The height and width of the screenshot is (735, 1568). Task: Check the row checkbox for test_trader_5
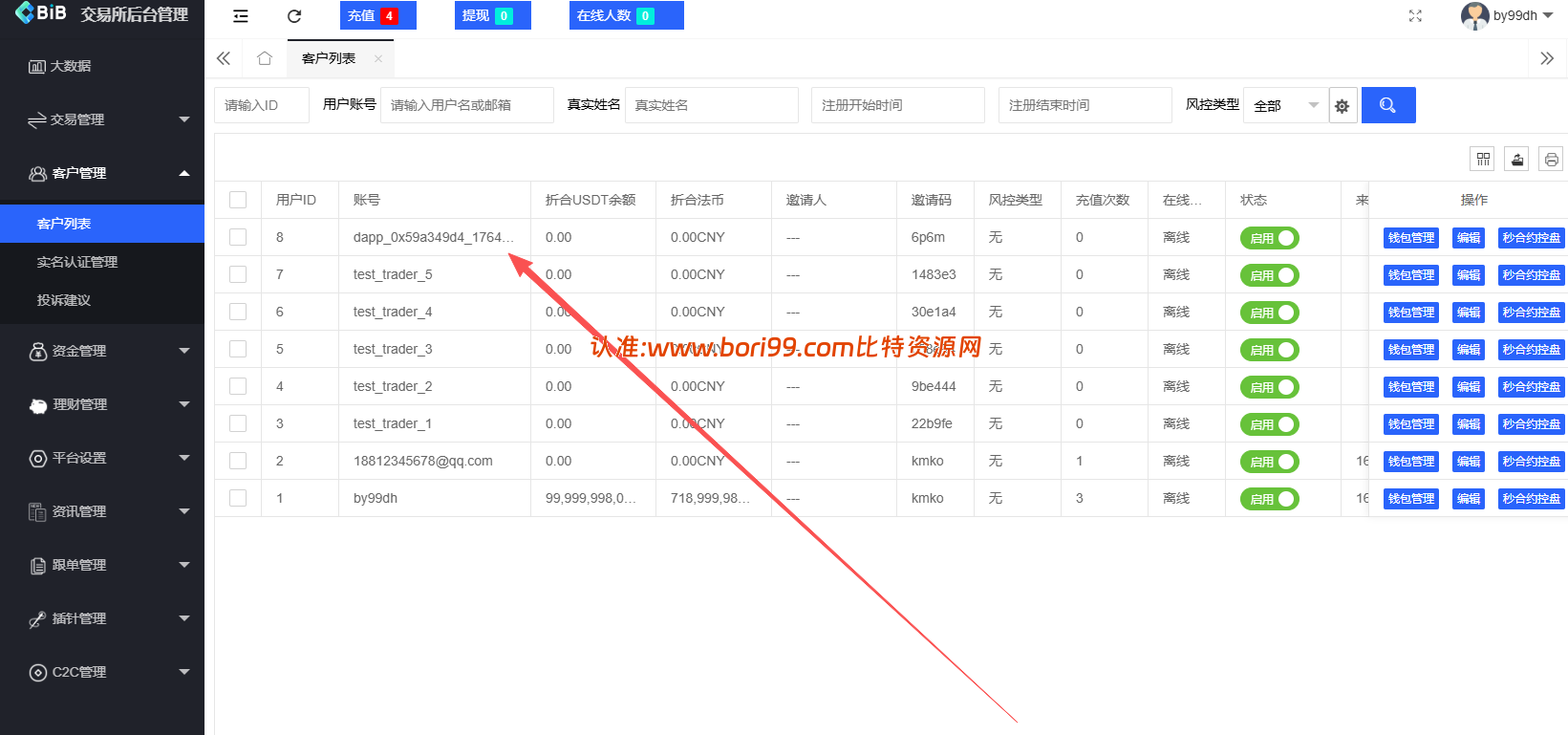238,274
